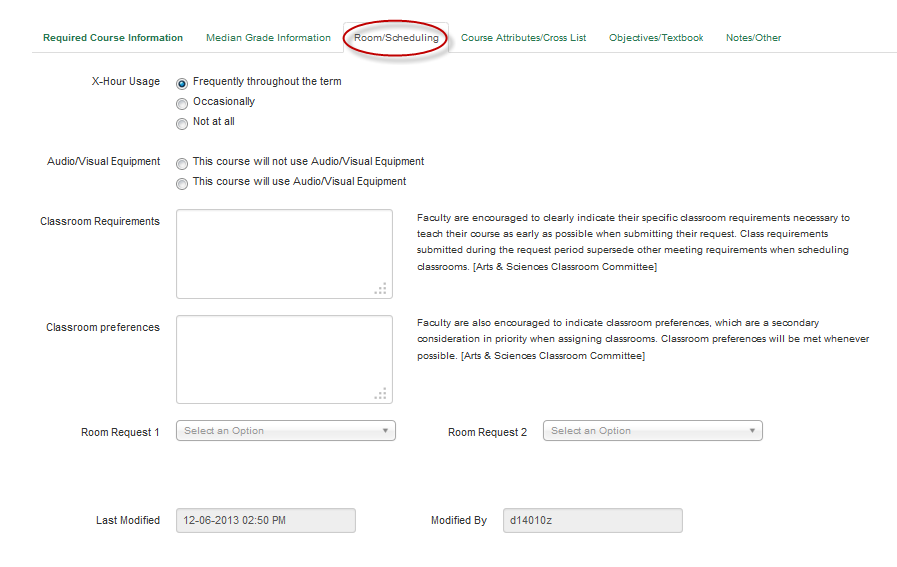The width and height of the screenshot is (897, 567).
Task: Open the Notes/Other tab
Action: [753, 38]
